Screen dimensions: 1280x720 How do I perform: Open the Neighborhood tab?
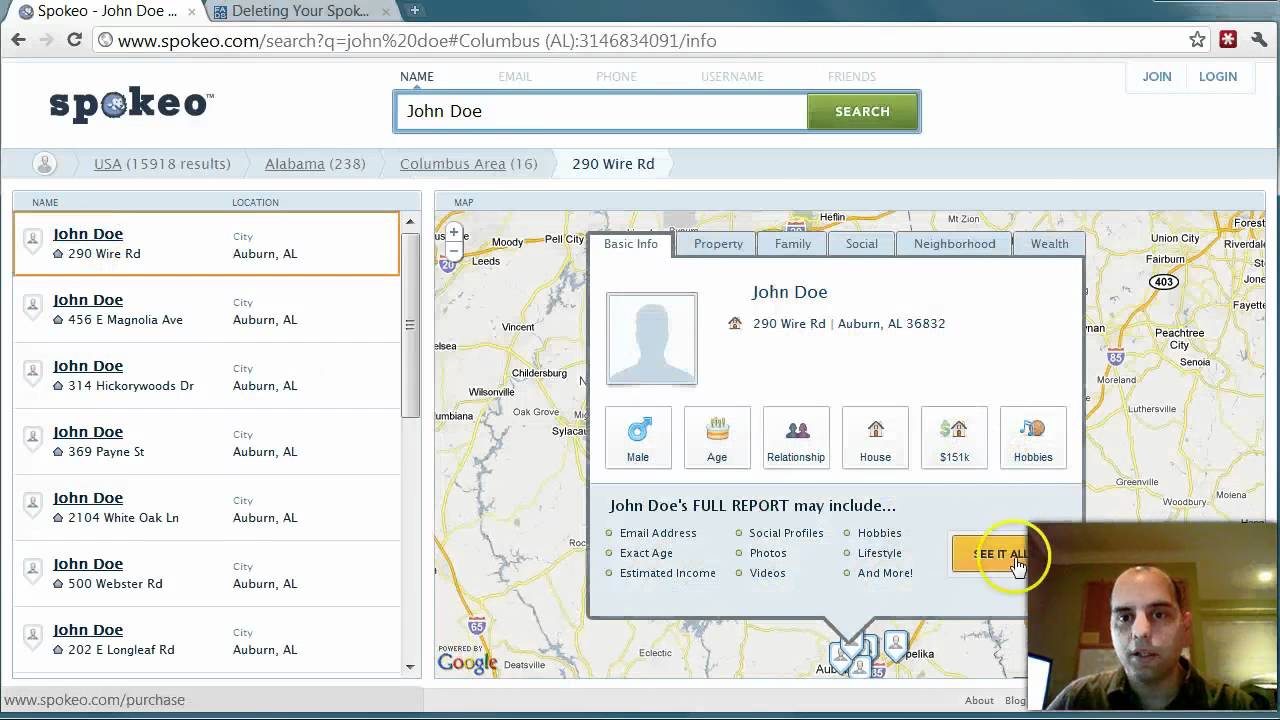[x=954, y=244]
